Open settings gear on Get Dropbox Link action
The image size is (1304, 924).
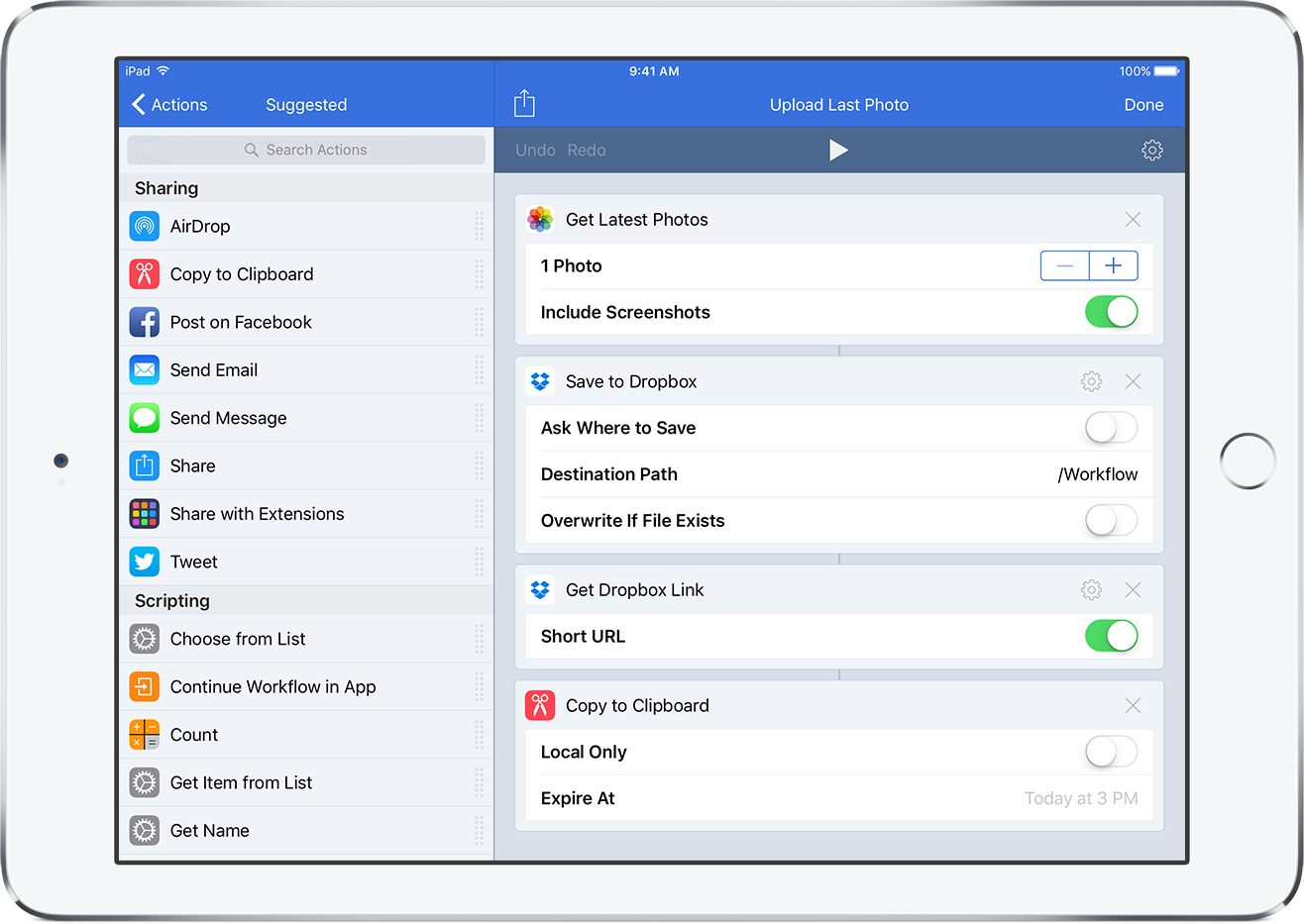[1091, 589]
